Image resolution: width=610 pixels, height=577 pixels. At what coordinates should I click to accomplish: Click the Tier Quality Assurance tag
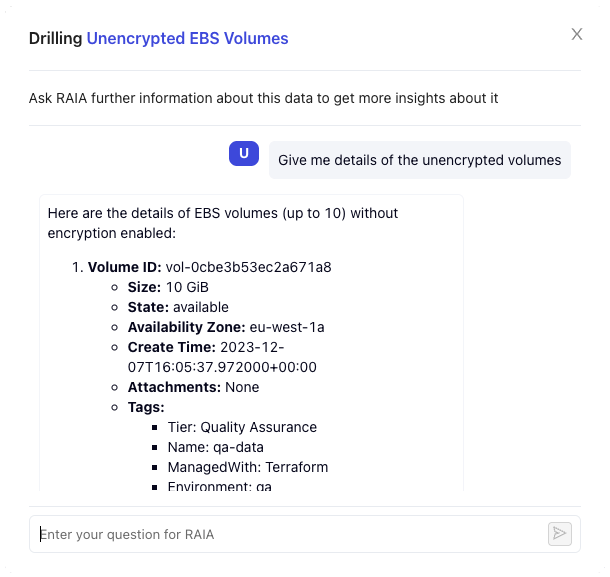pos(242,427)
